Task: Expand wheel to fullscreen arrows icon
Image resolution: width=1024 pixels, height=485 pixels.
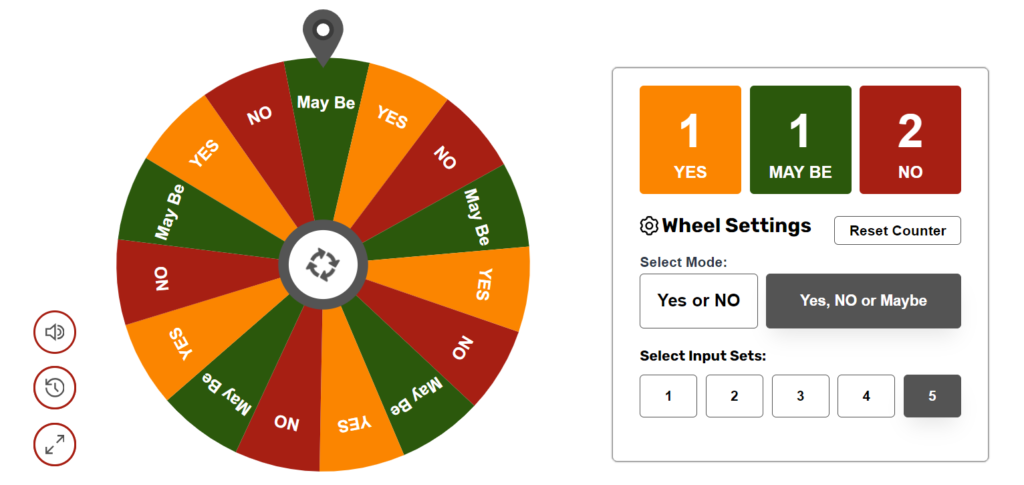Action: [55, 445]
